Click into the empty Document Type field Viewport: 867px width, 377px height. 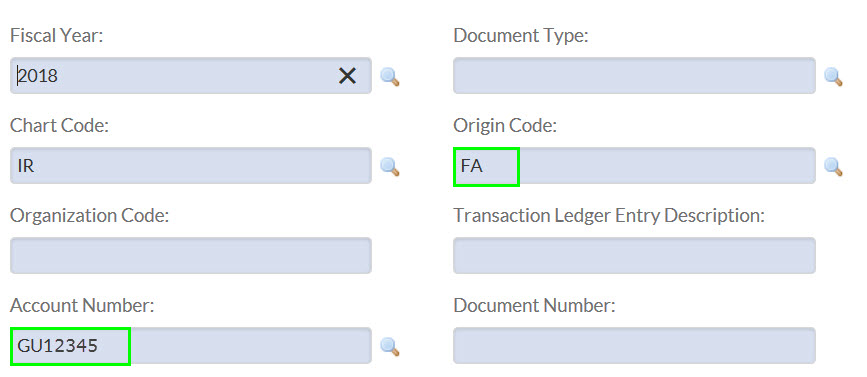coord(634,75)
